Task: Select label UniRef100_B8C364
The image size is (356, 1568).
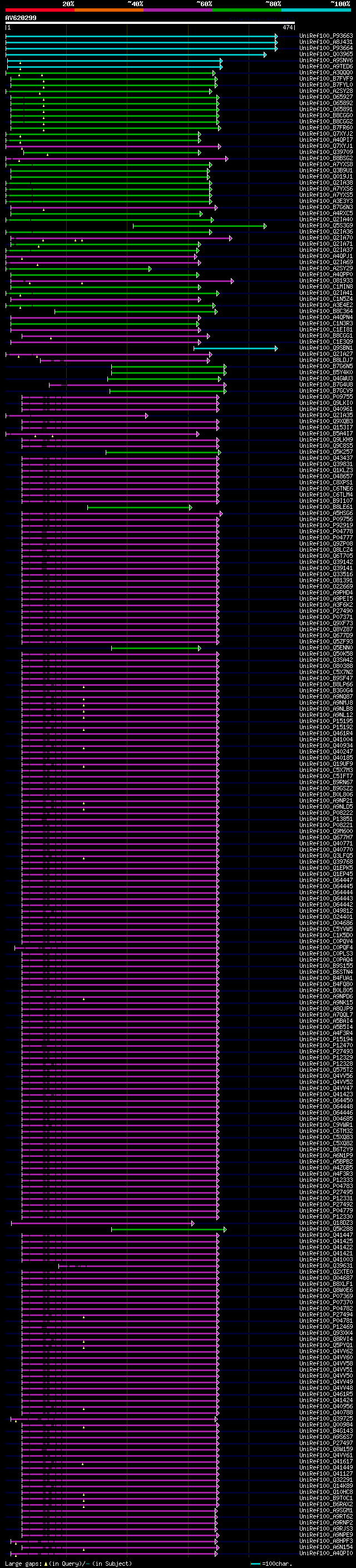Action: [326, 311]
